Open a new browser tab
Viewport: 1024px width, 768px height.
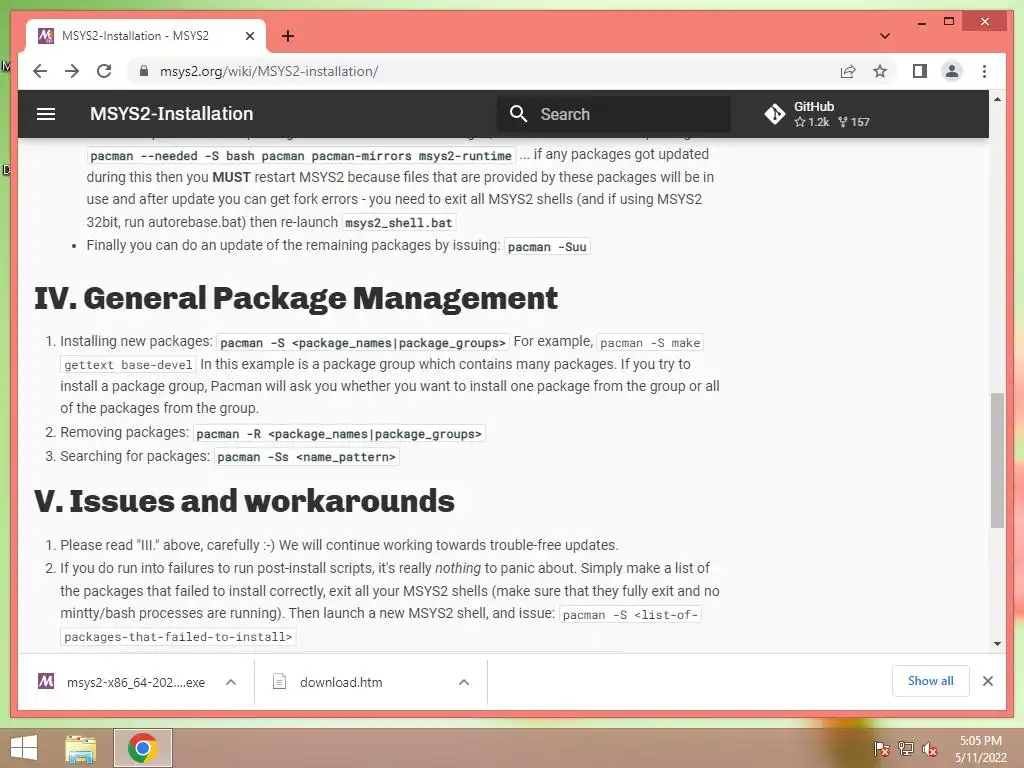click(288, 36)
